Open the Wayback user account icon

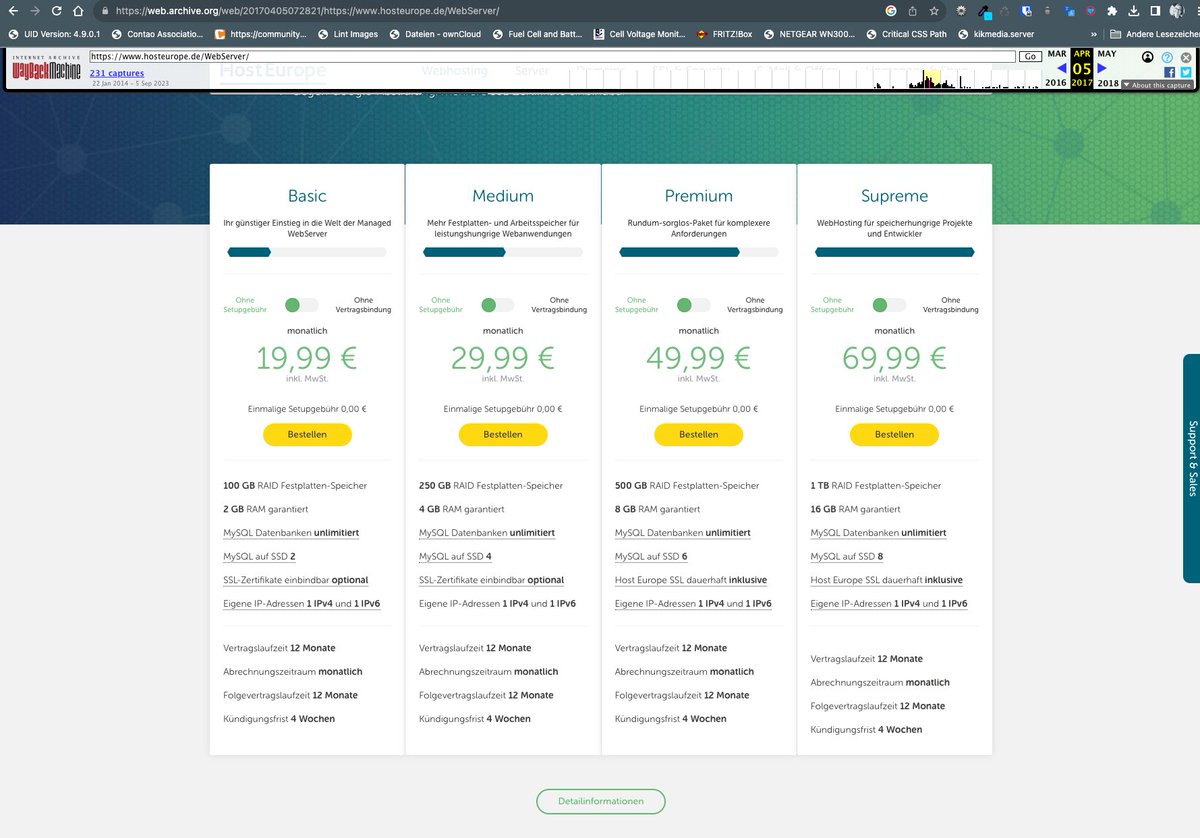coord(1147,57)
